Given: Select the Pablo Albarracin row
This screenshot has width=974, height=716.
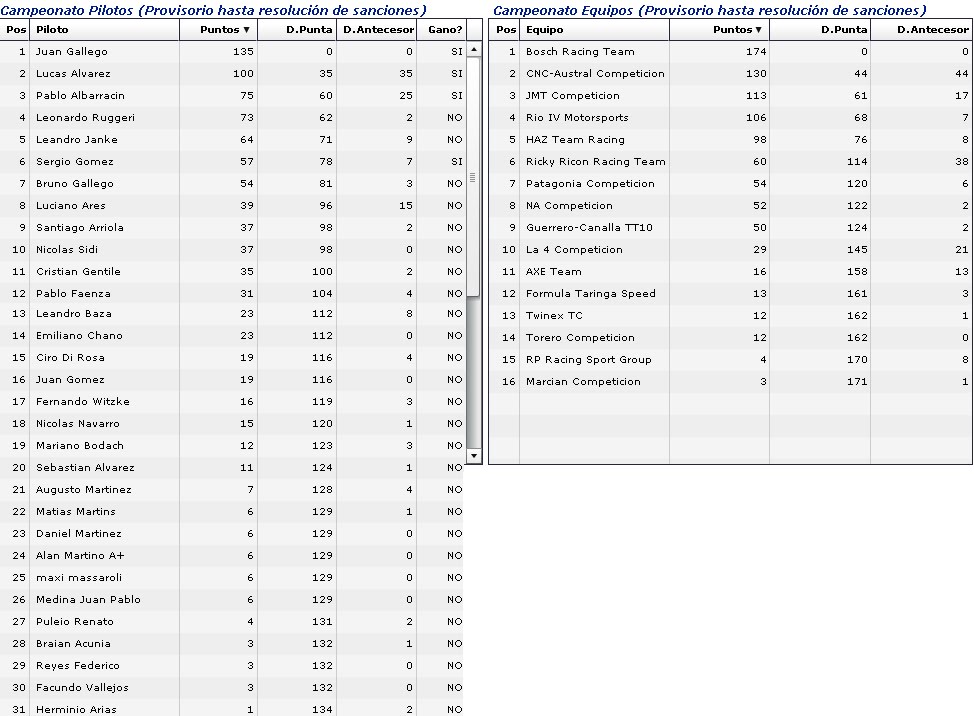Looking at the screenshot, I should (x=232, y=96).
